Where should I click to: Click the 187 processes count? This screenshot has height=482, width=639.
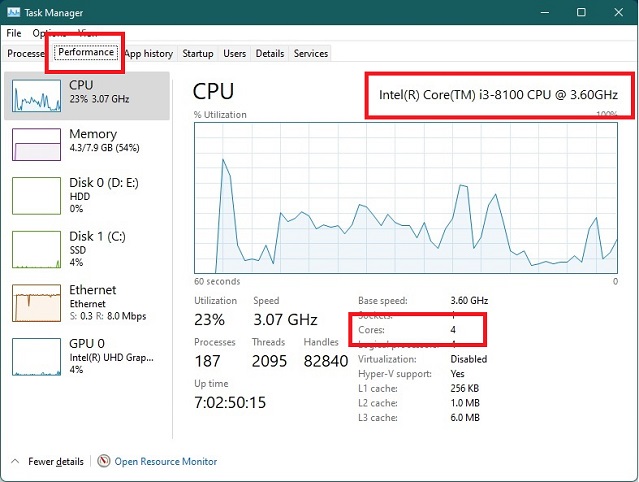coord(207,361)
